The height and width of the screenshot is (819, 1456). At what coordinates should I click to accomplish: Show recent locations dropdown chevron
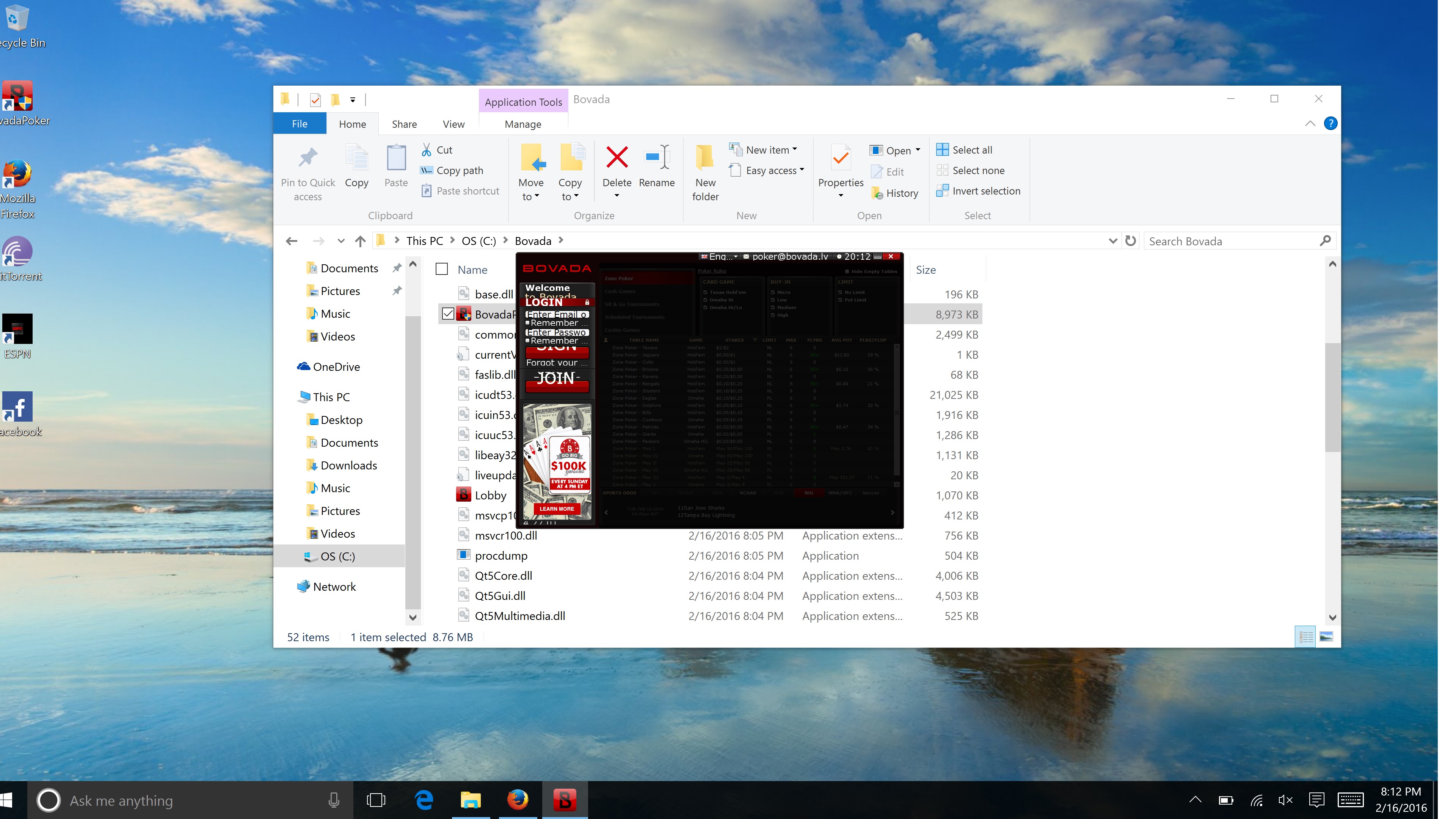point(341,242)
